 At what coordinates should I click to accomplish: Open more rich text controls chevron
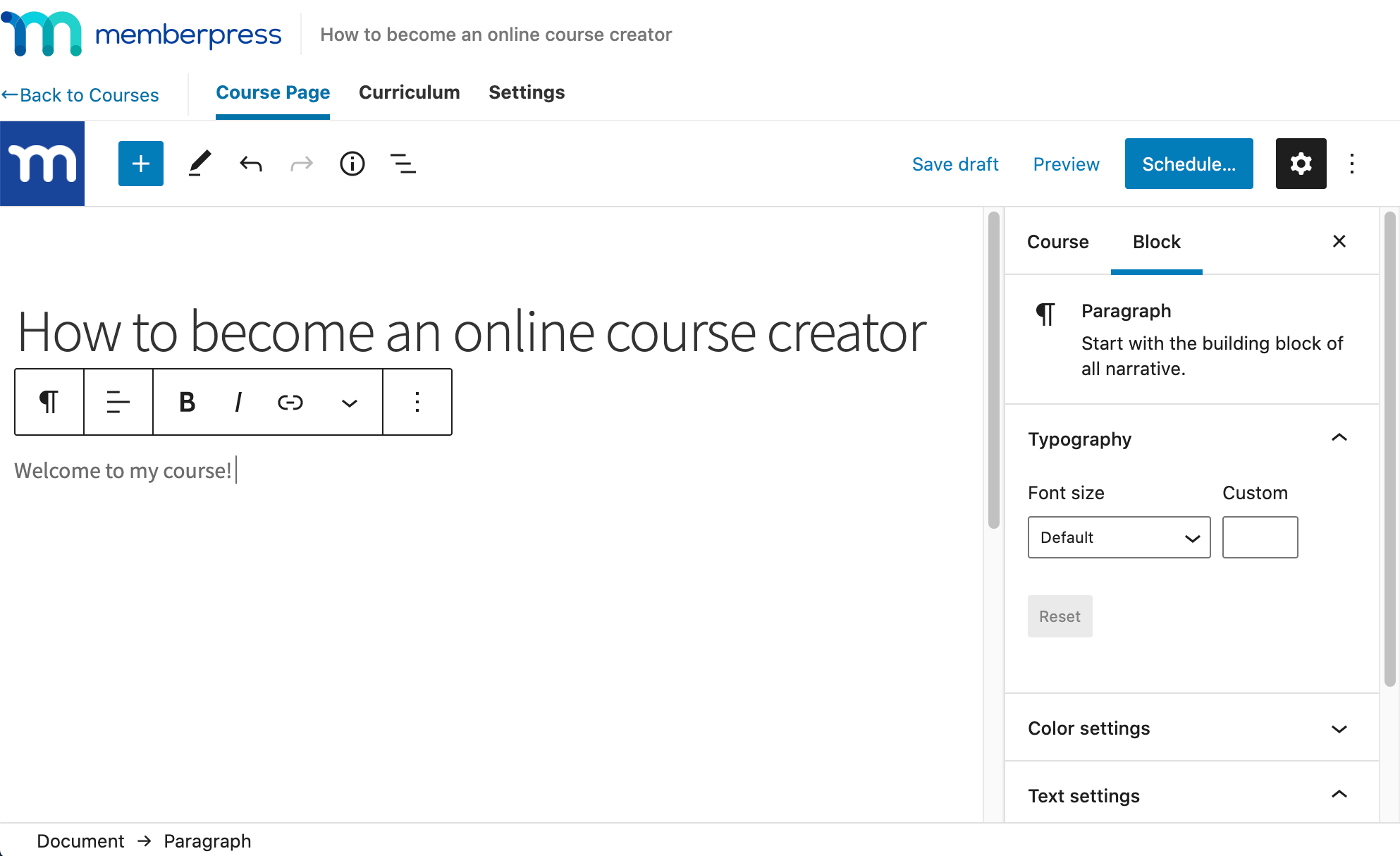tap(349, 403)
